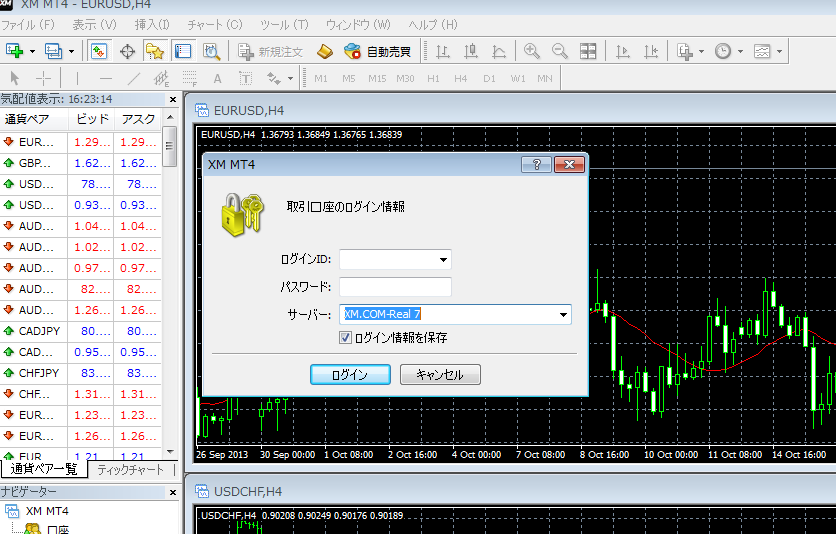The height and width of the screenshot is (534, 836).
Task: Open the MetaEditor yellow book icon
Action: [325, 51]
